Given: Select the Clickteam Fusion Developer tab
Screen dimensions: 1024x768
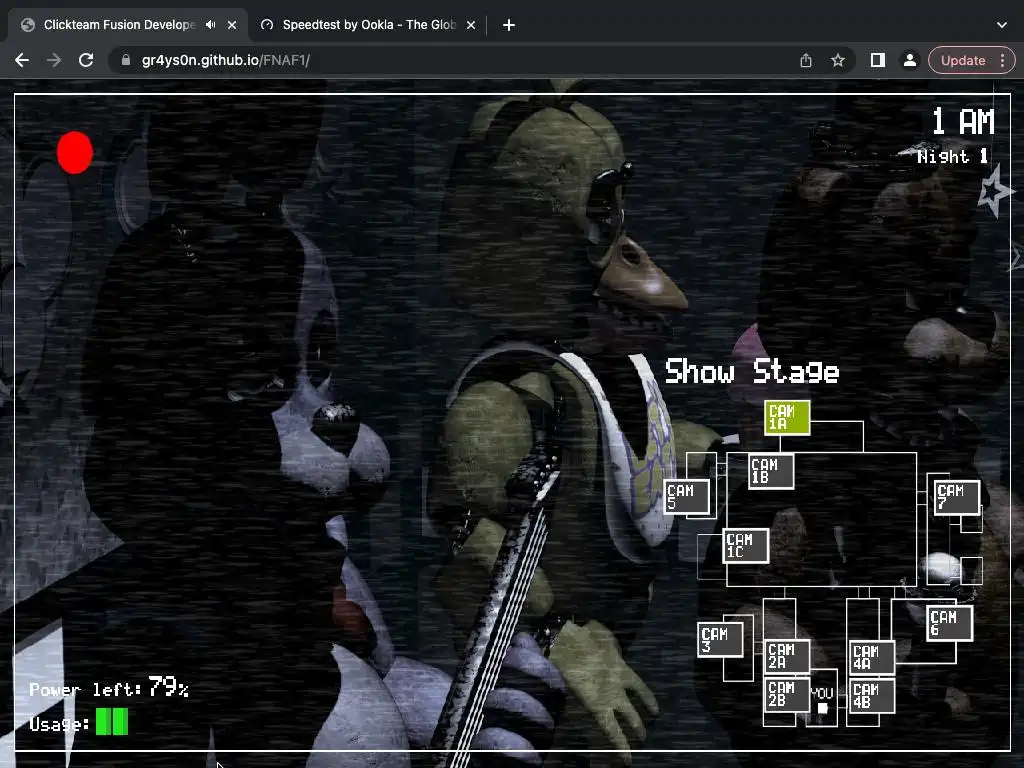Looking at the screenshot, I should 120,25.
